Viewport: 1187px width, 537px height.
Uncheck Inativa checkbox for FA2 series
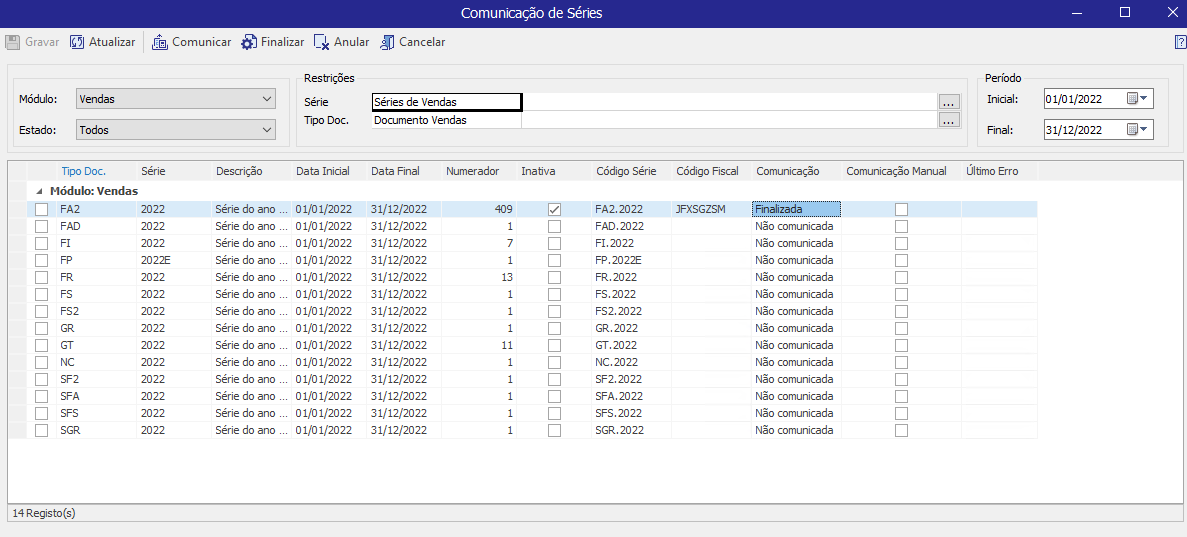[x=554, y=209]
